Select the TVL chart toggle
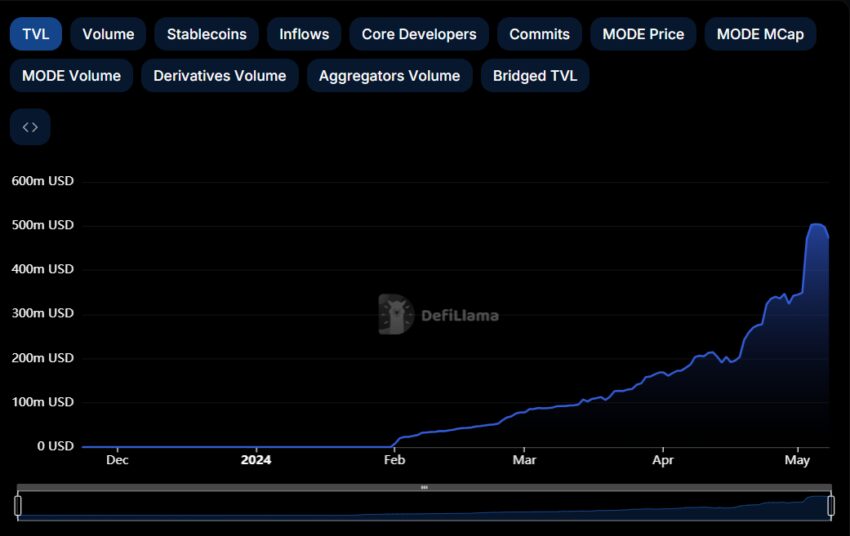850x536 pixels. (36, 34)
